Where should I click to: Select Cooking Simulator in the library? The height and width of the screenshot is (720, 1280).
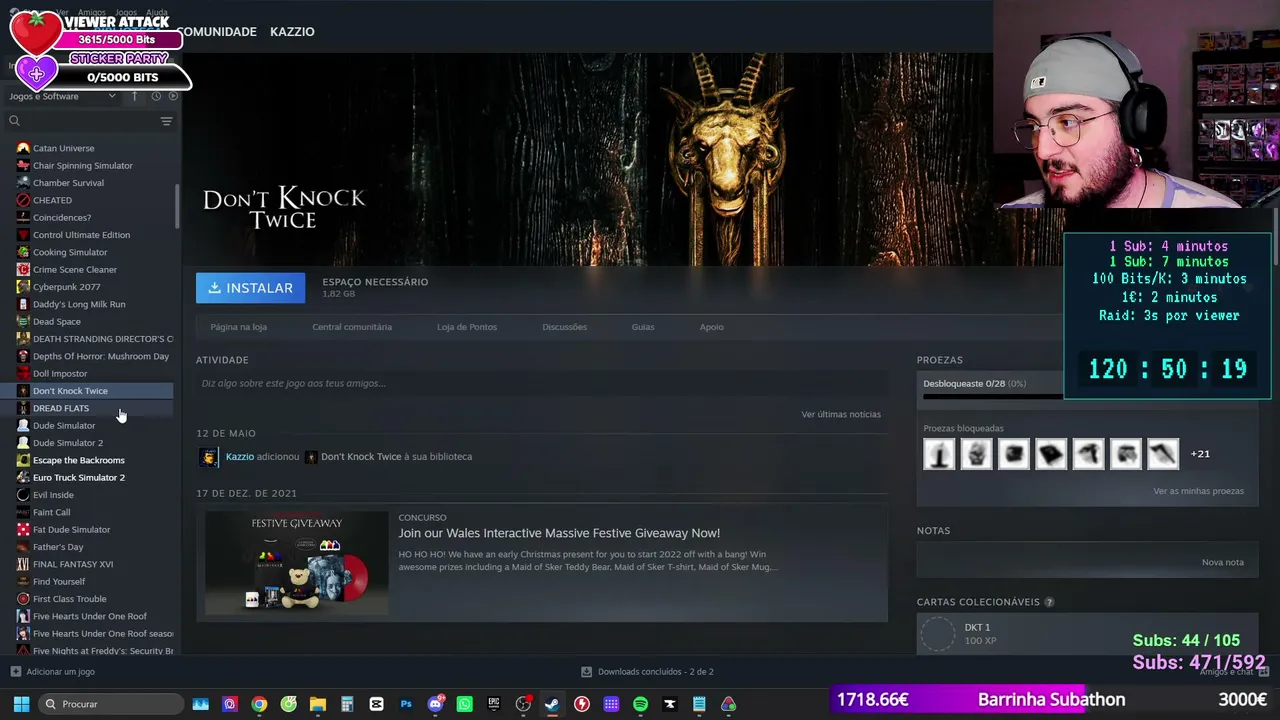[x=69, y=252]
